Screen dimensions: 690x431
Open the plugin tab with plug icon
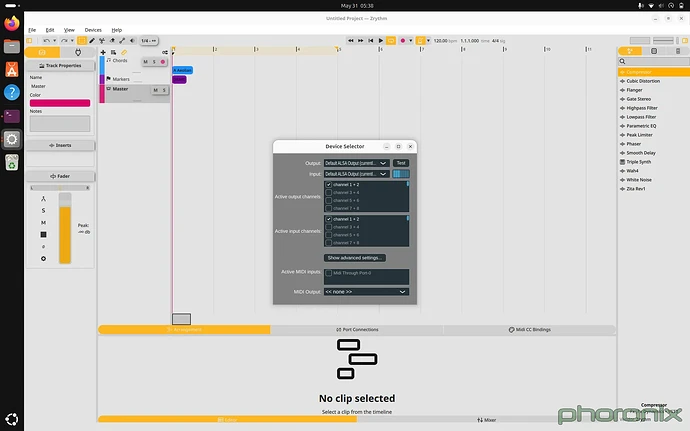pos(78,52)
